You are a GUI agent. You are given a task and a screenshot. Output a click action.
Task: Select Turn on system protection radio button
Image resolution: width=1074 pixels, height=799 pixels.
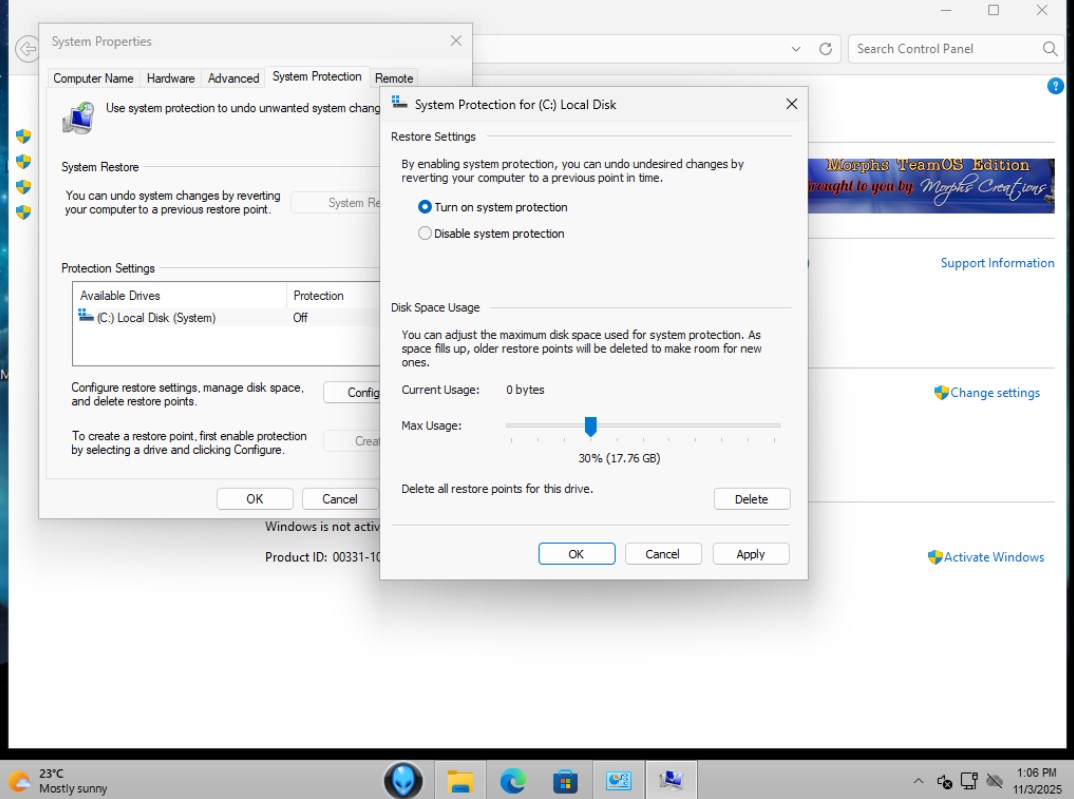[x=425, y=207]
